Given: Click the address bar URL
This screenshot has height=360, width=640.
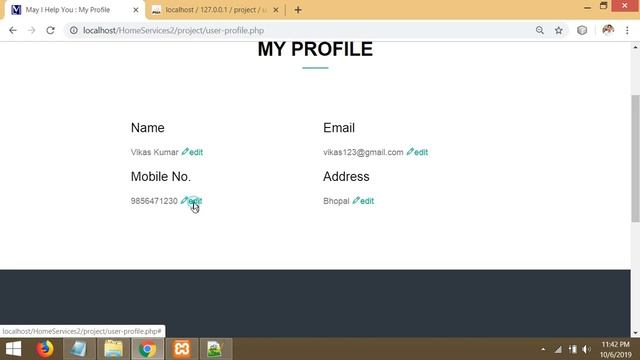Looking at the screenshot, I should (x=173, y=31).
